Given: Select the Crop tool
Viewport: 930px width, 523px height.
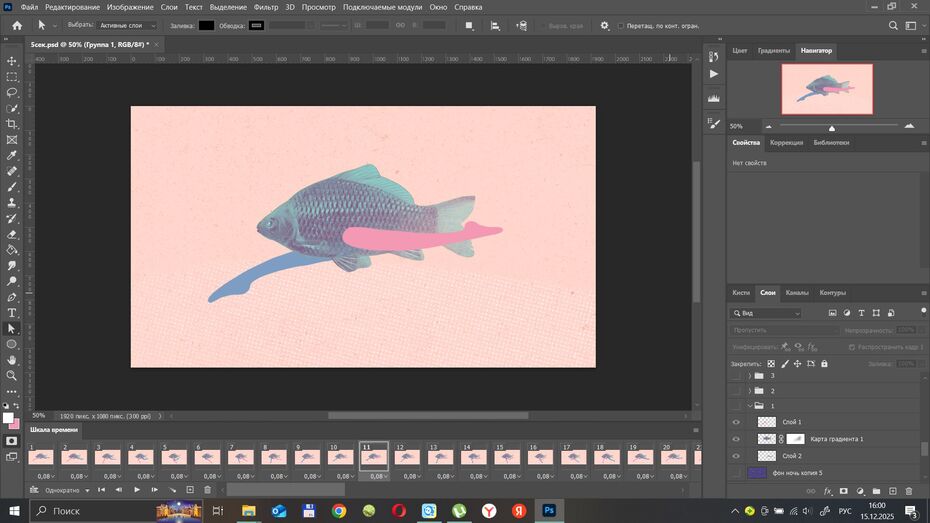Looking at the screenshot, I should [12, 124].
